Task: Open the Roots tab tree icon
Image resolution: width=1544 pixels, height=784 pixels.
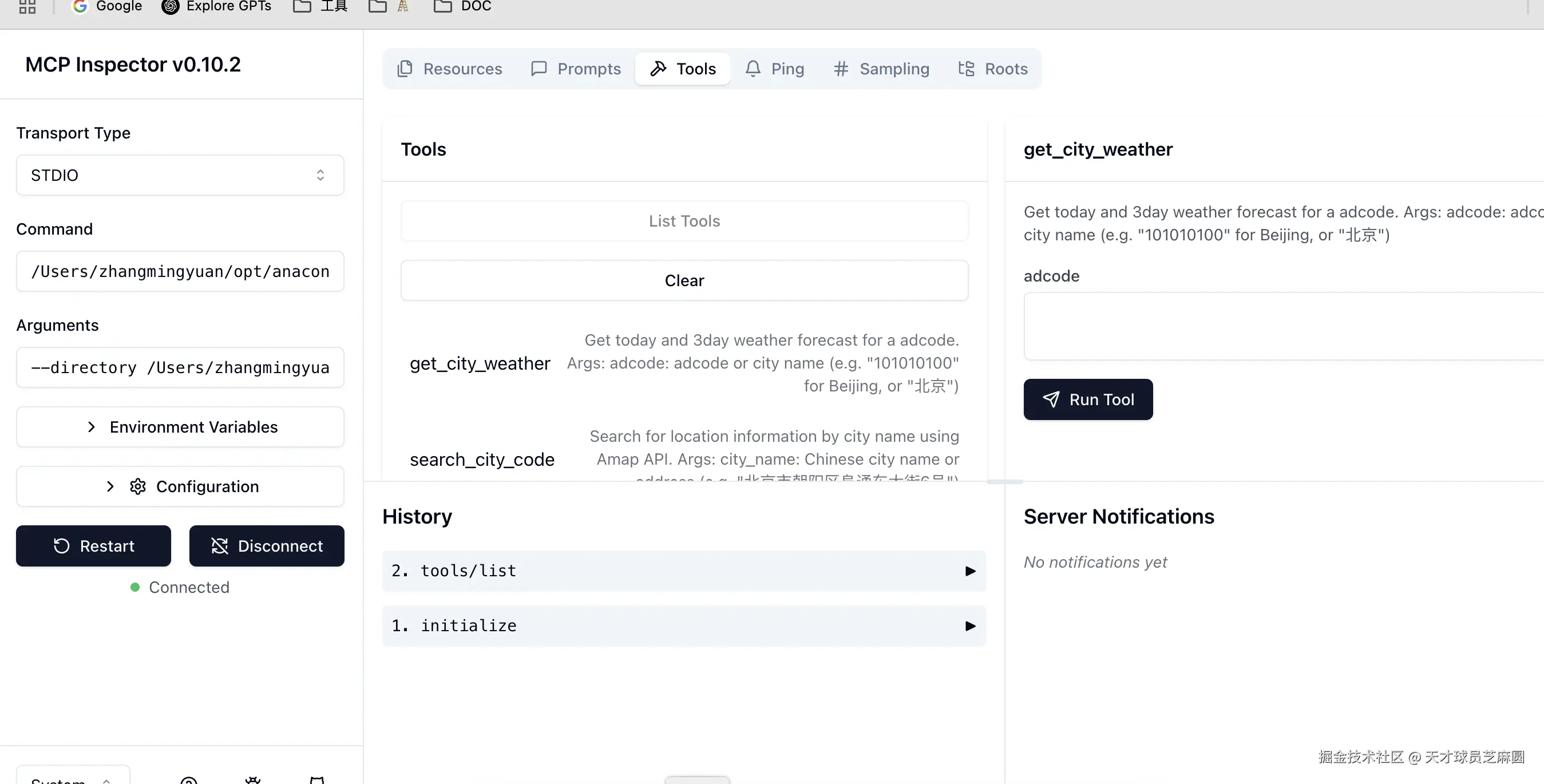Action: (965, 69)
